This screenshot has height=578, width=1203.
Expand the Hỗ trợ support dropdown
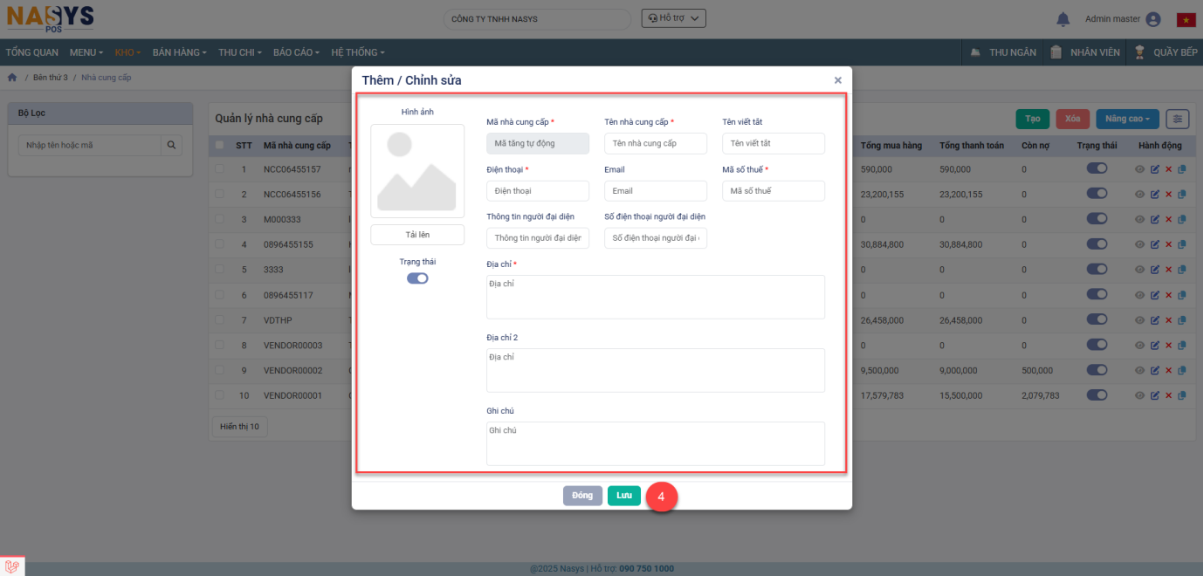674,18
